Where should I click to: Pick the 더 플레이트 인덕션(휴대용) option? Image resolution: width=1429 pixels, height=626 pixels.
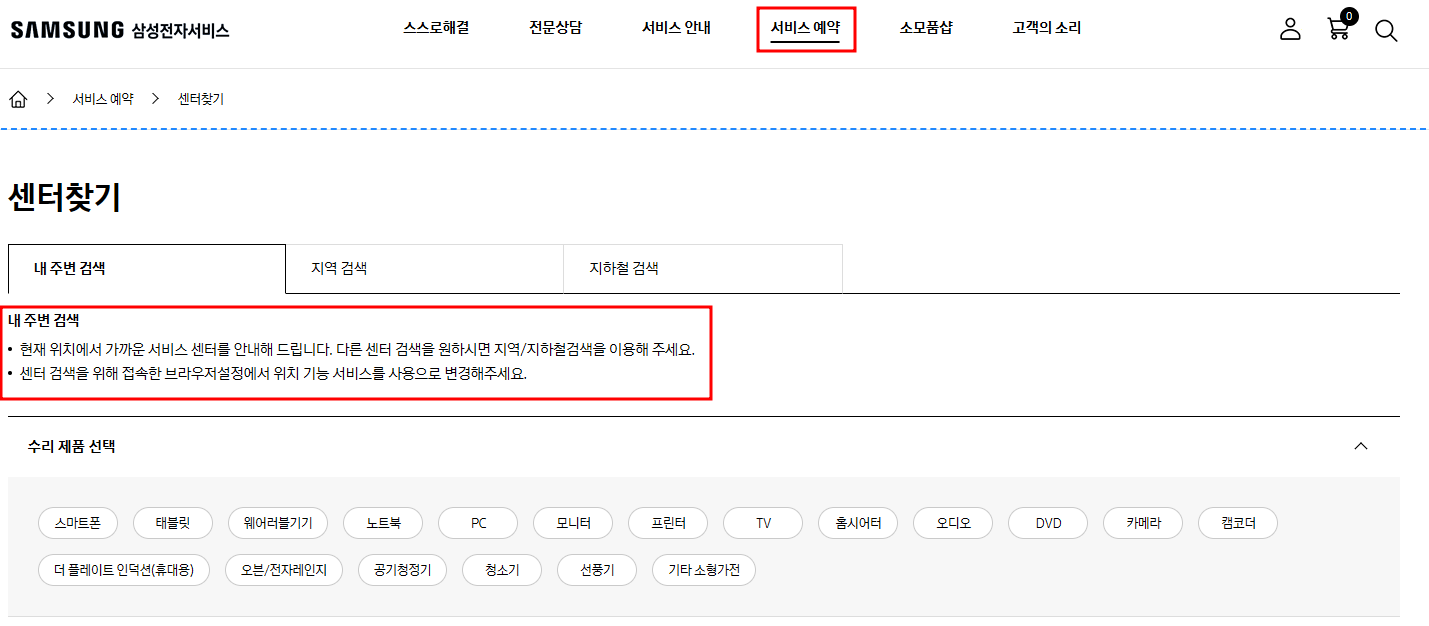coord(124,571)
